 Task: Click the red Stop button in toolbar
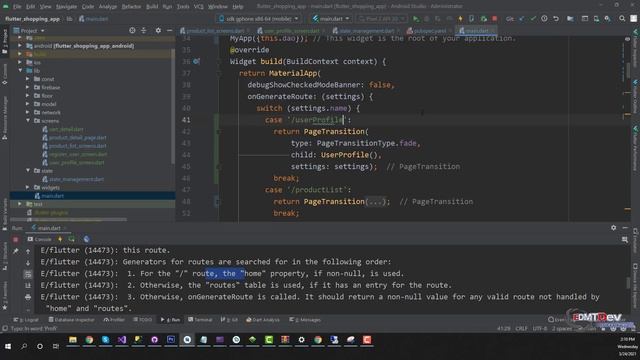tap(495, 19)
